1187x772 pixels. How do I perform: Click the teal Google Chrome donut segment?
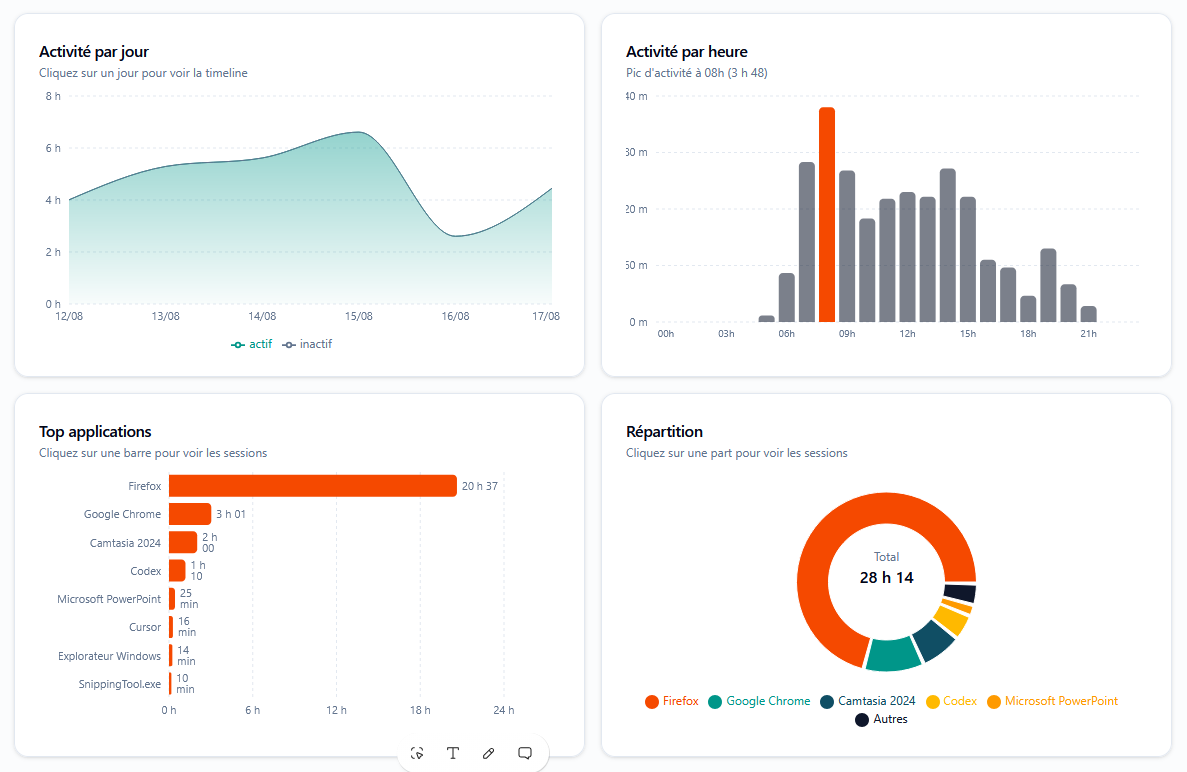(893, 654)
